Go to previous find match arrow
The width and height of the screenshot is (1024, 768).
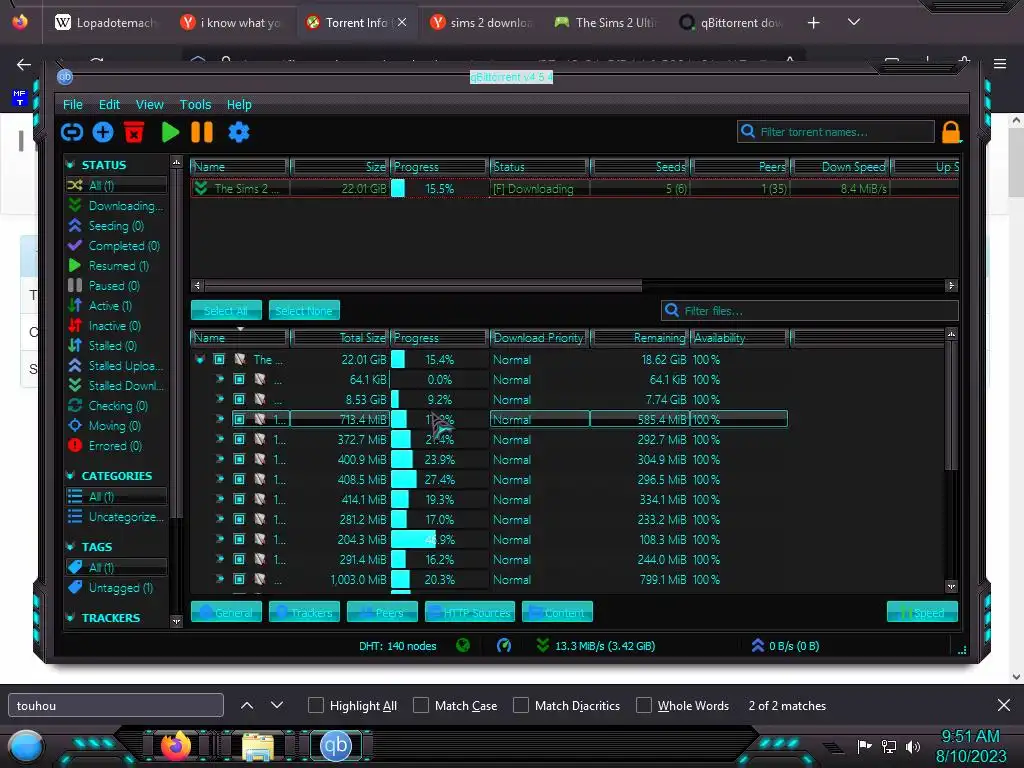(247, 705)
